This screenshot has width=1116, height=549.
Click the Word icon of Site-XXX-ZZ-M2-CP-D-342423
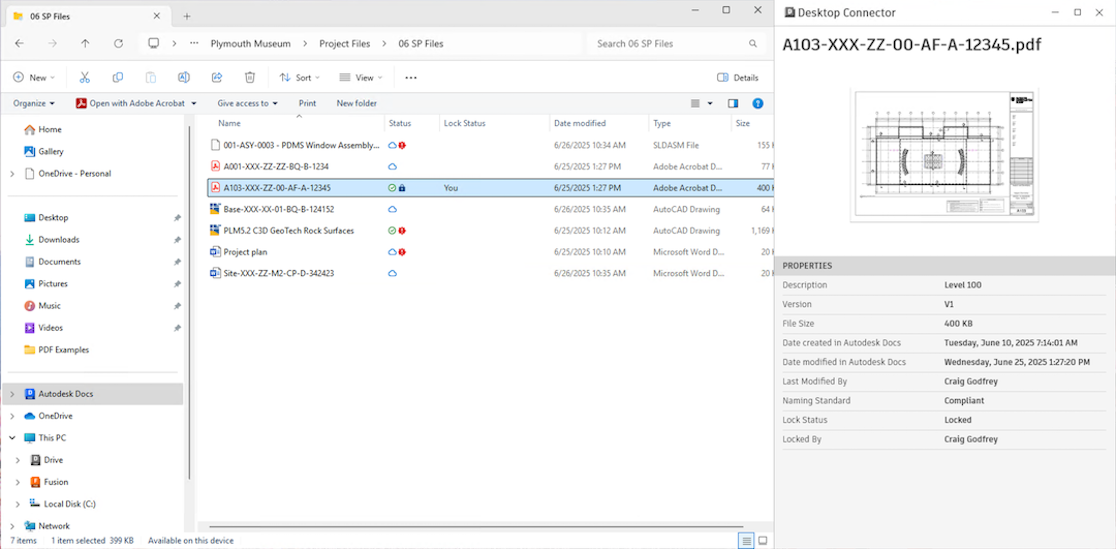point(214,273)
